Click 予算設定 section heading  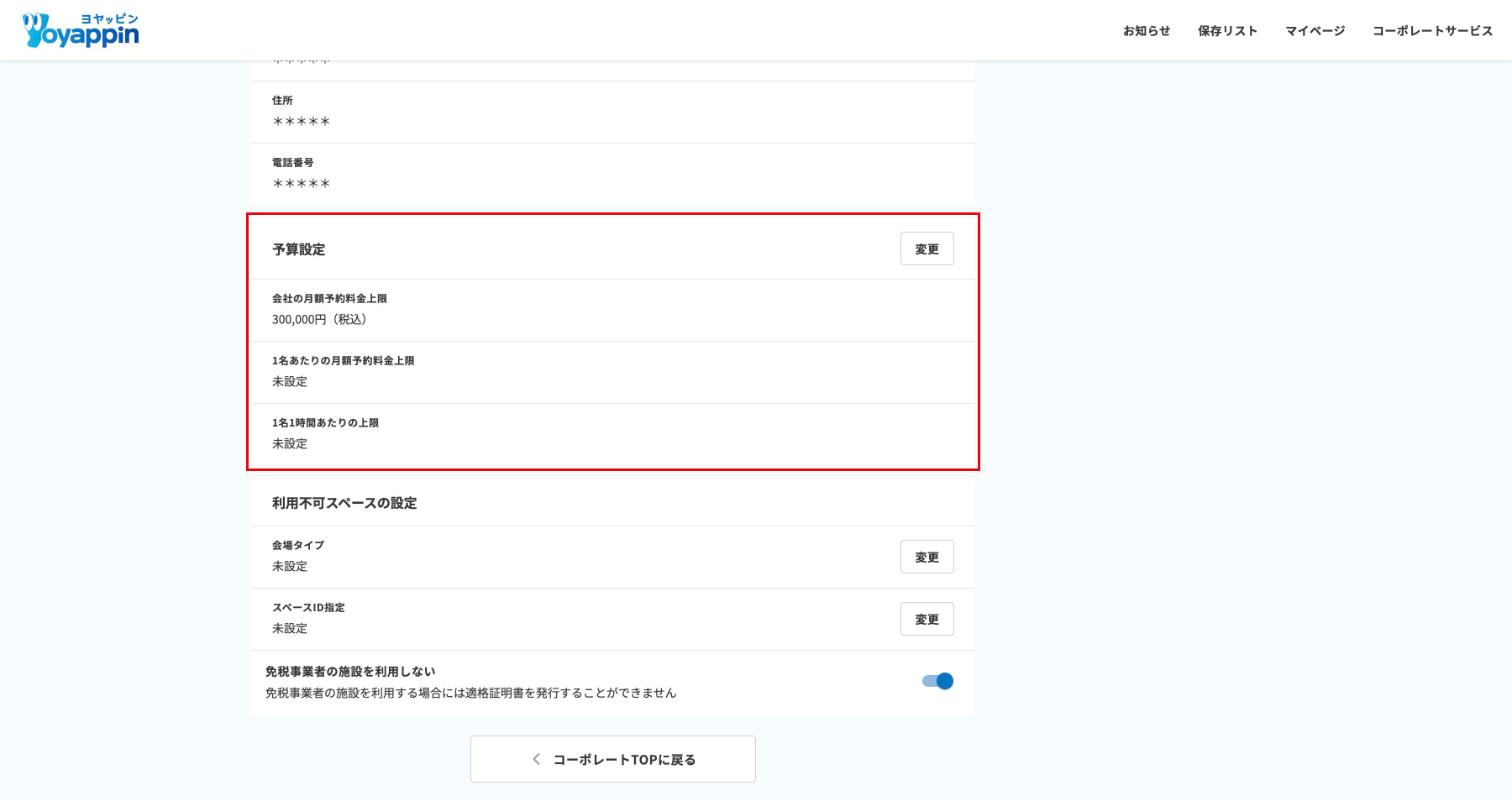(x=298, y=249)
